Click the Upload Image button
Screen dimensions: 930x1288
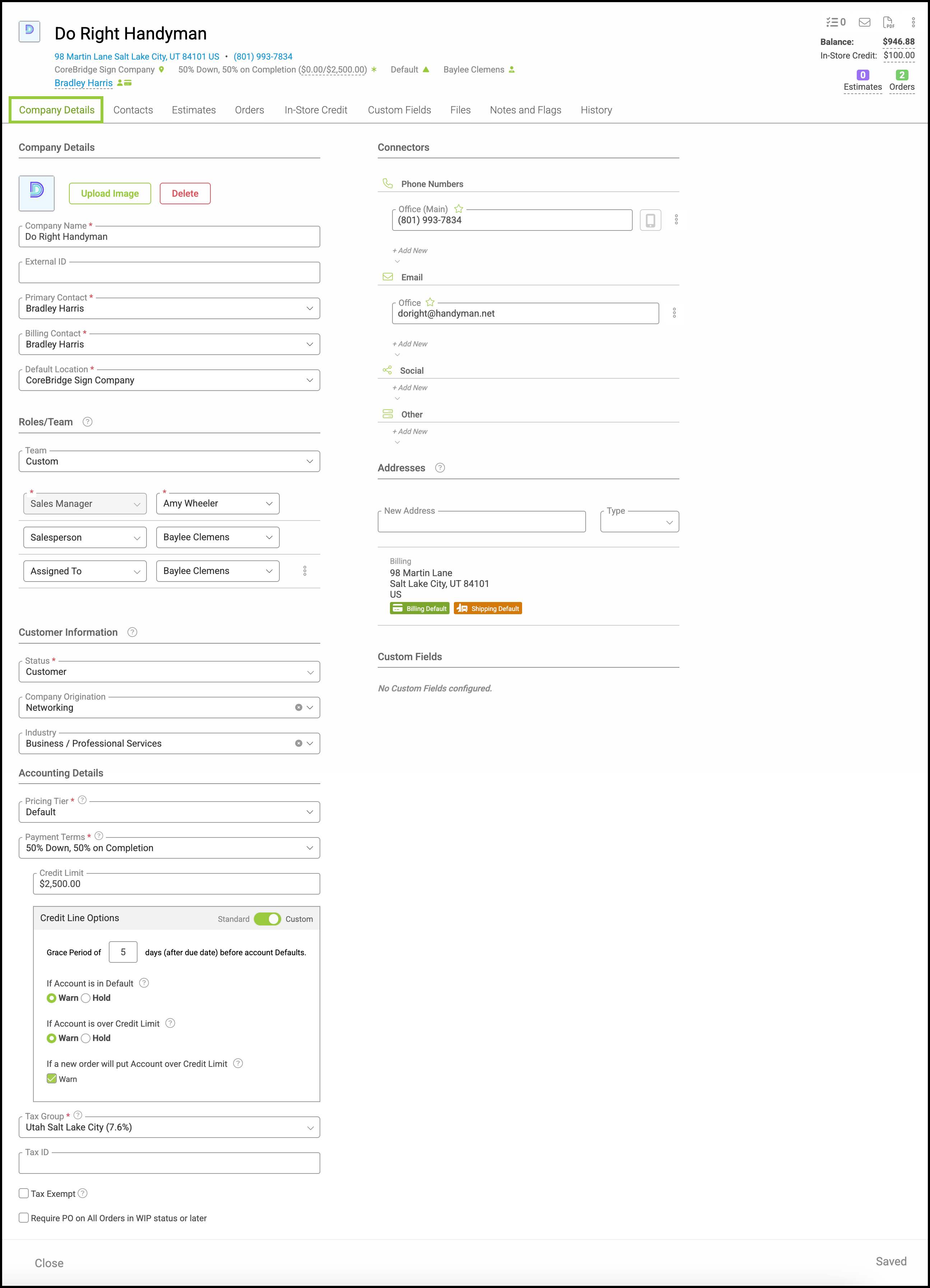pos(110,193)
